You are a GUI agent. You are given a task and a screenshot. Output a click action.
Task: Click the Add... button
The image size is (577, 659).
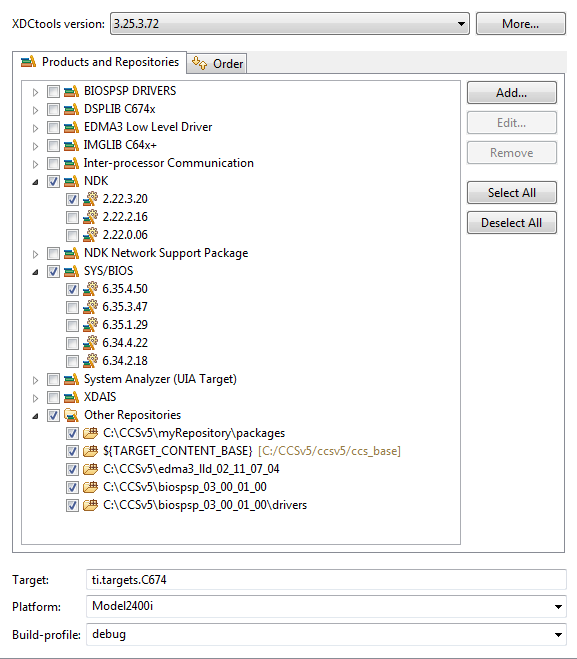tap(511, 93)
